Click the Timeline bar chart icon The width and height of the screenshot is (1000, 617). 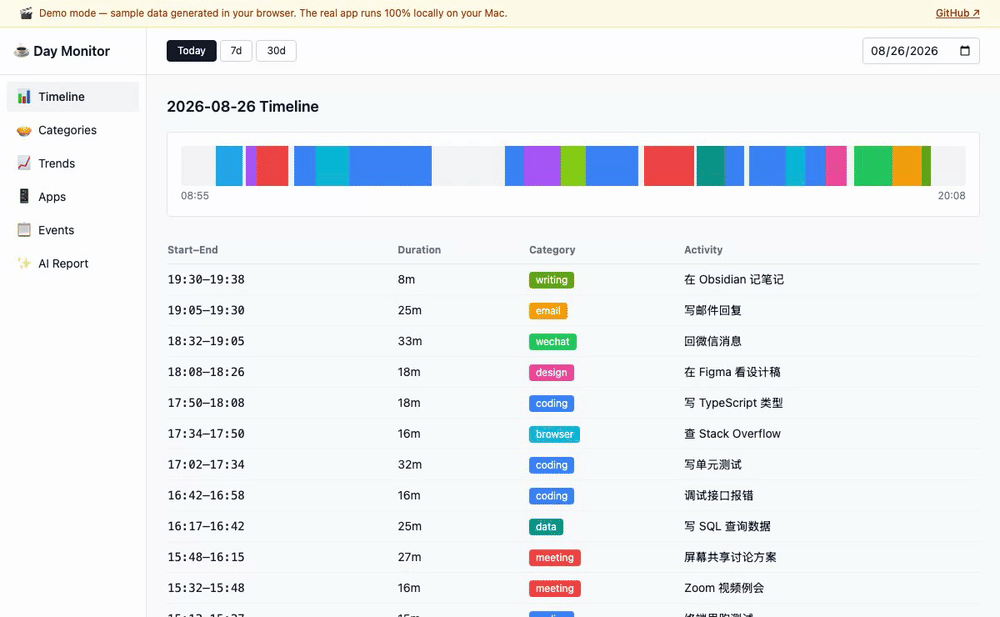coord(24,97)
